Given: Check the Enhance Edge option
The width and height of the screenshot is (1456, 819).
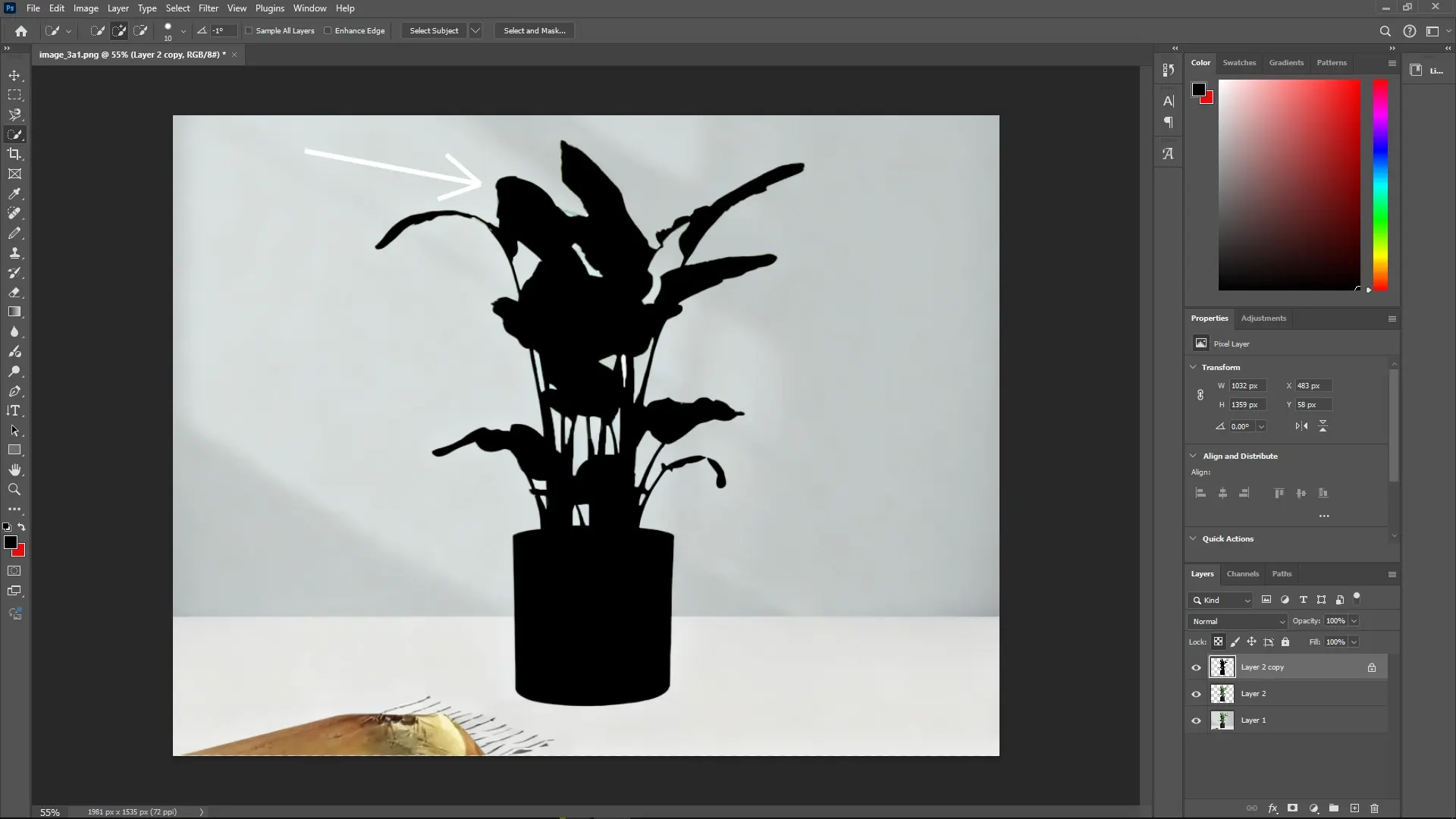Looking at the screenshot, I should click(328, 30).
